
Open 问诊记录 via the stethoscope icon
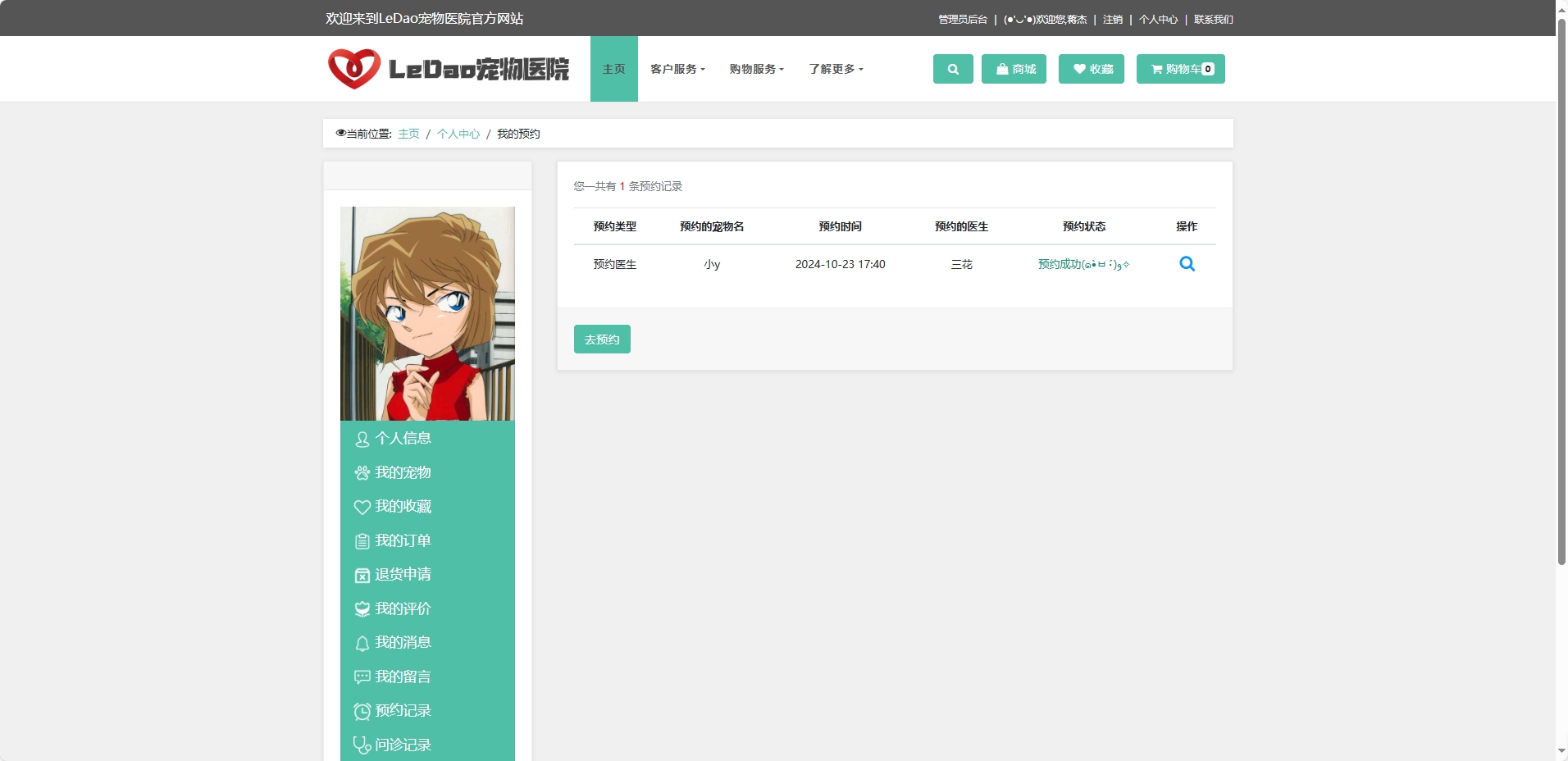[x=402, y=744]
